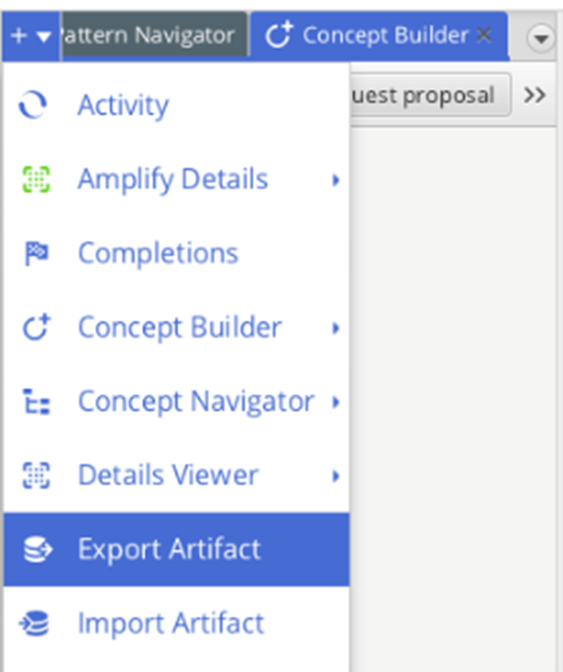Click the Concept Navigator tree icon
This screenshot has height=672, width=563.
click(x=36, y=402)
